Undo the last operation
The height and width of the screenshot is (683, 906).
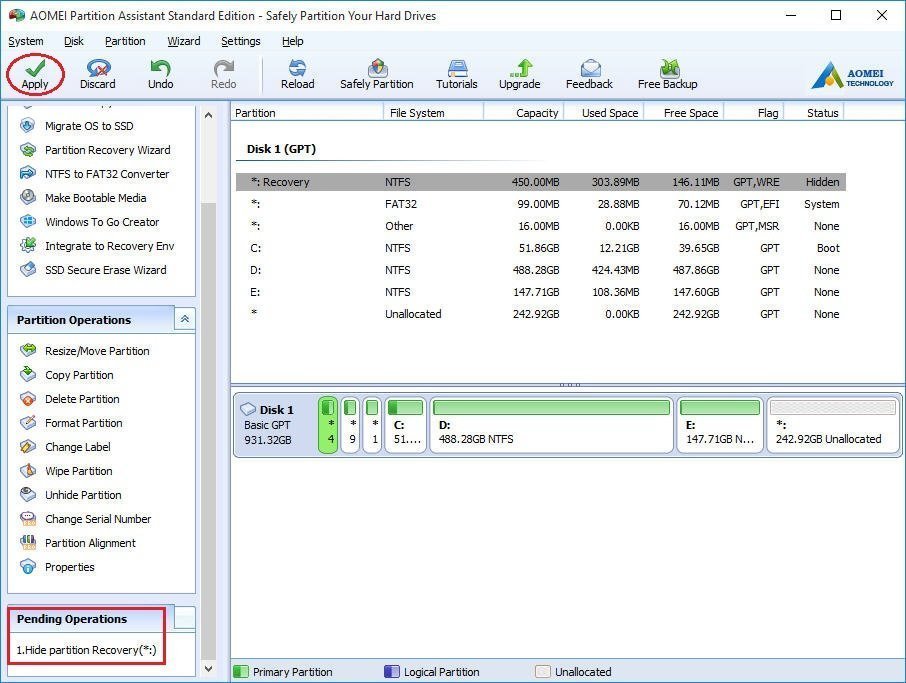pos(160,75)
